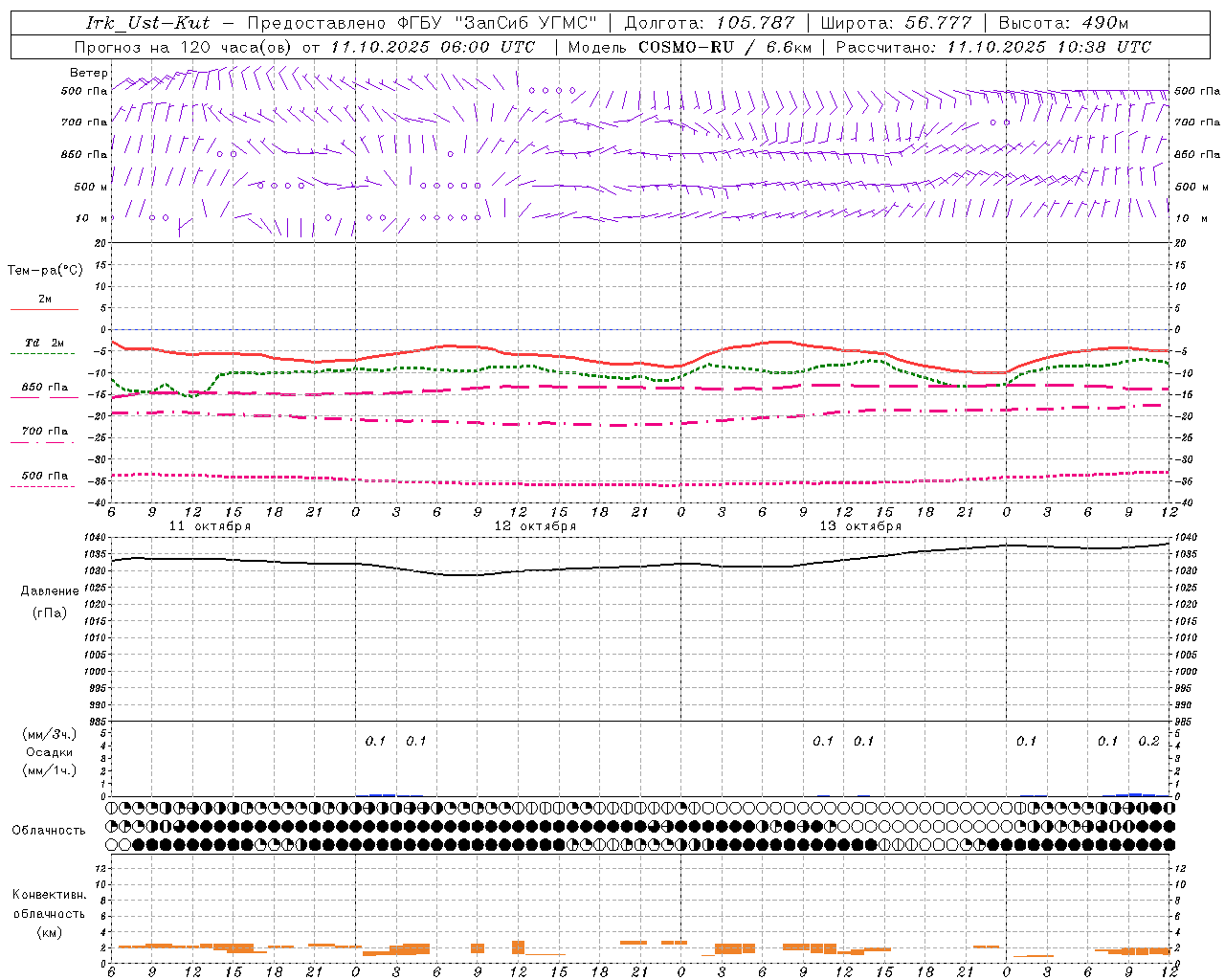Viewport: 1225px width, 980px height.
Task: Click the left 850 гПа wind level label
Action: tap(84, 154)
